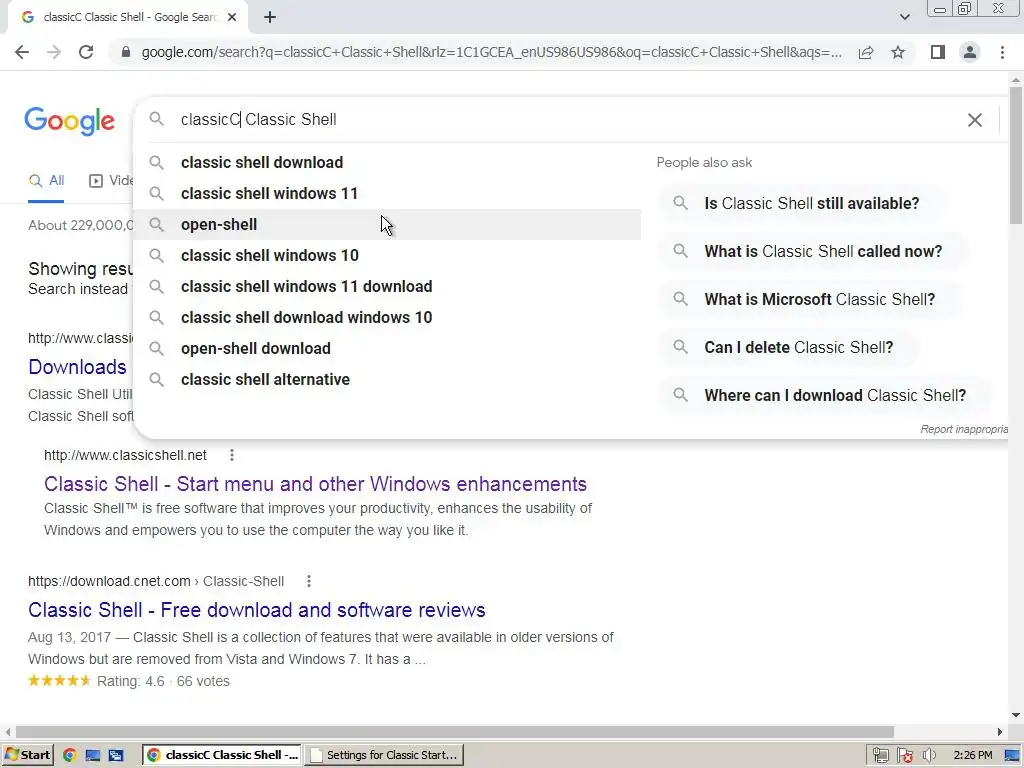Pick the 'open-shell download' suggestion

[387, 349]
